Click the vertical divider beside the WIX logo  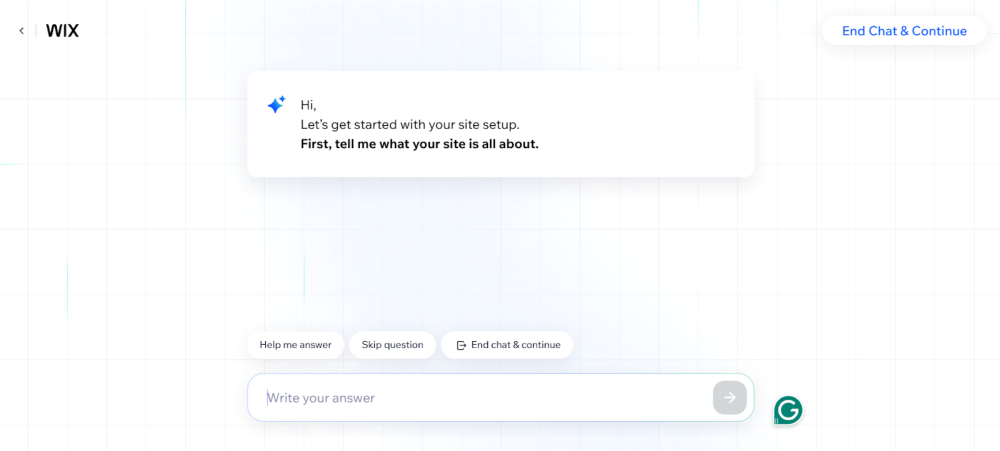tap(36, 31)
